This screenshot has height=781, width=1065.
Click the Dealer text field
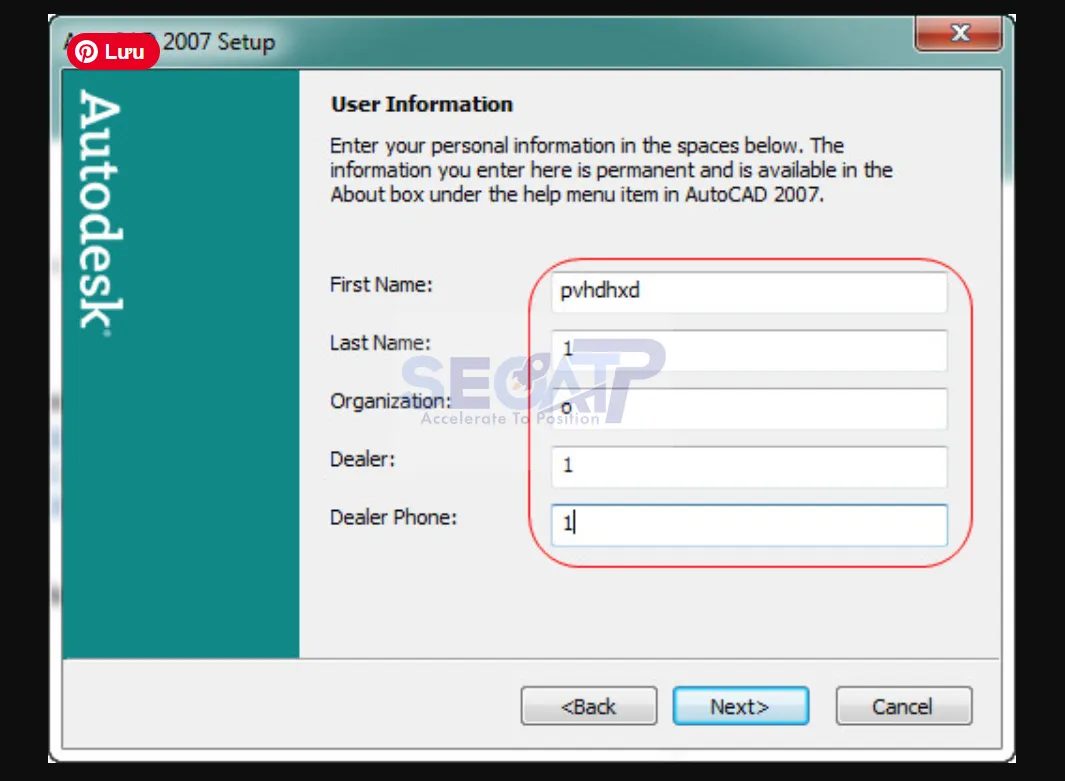click(747, 466)
